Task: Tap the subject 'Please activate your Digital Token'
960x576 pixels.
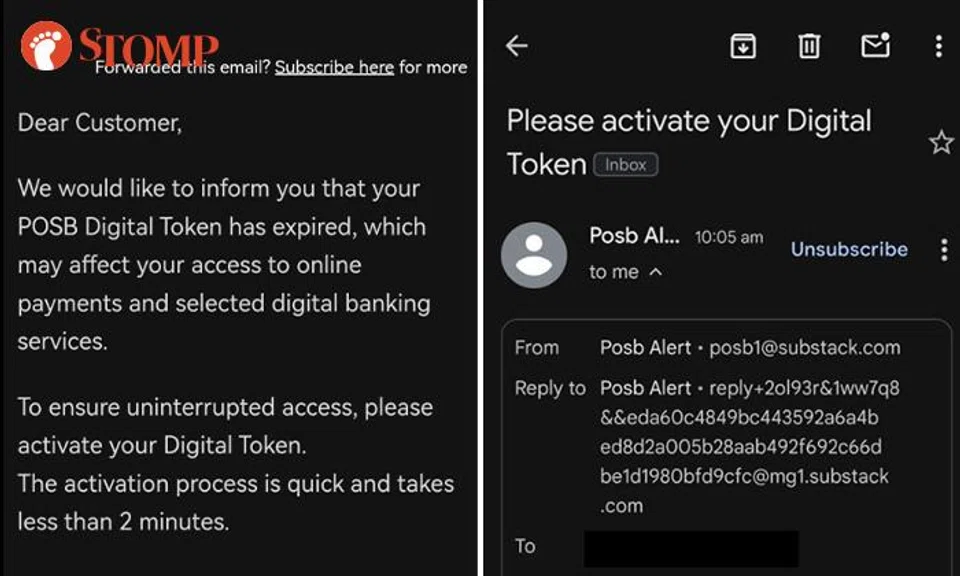Action: coord(688,140)
